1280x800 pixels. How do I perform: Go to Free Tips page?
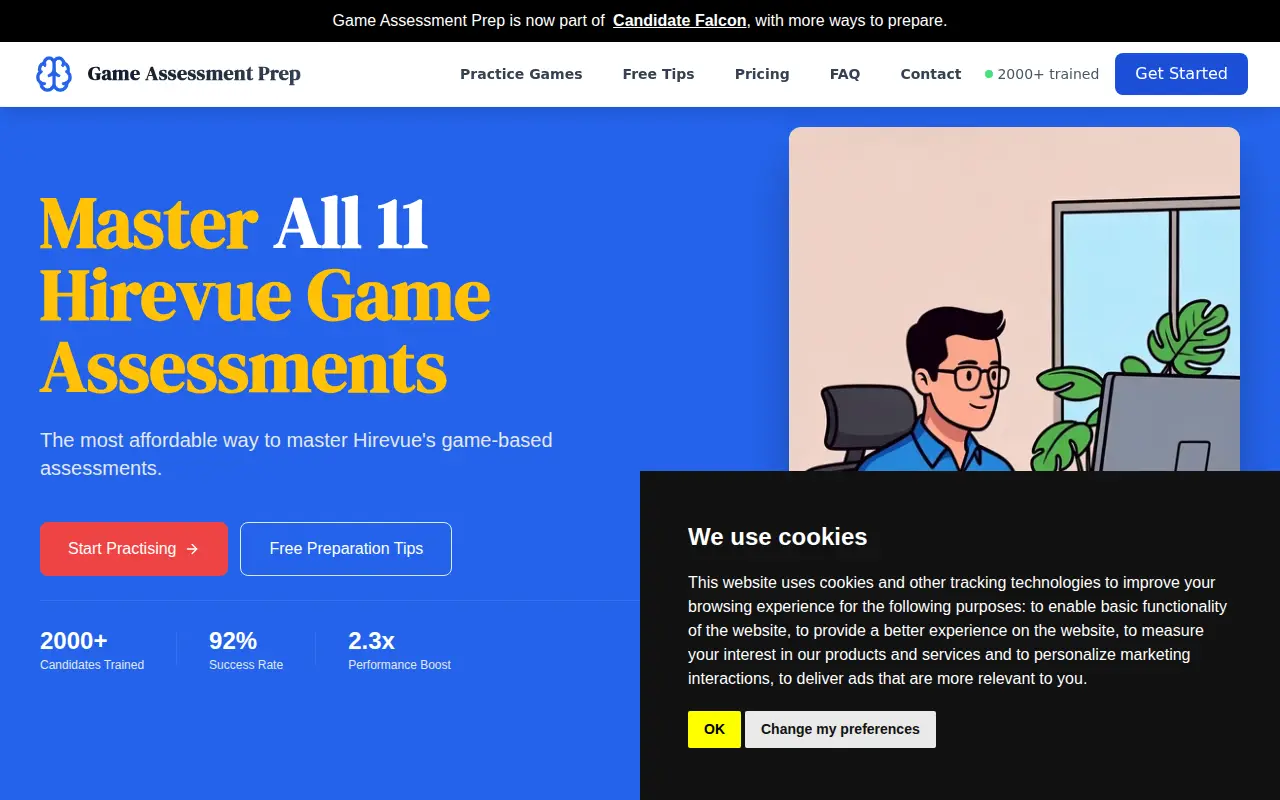pos(658,74)
